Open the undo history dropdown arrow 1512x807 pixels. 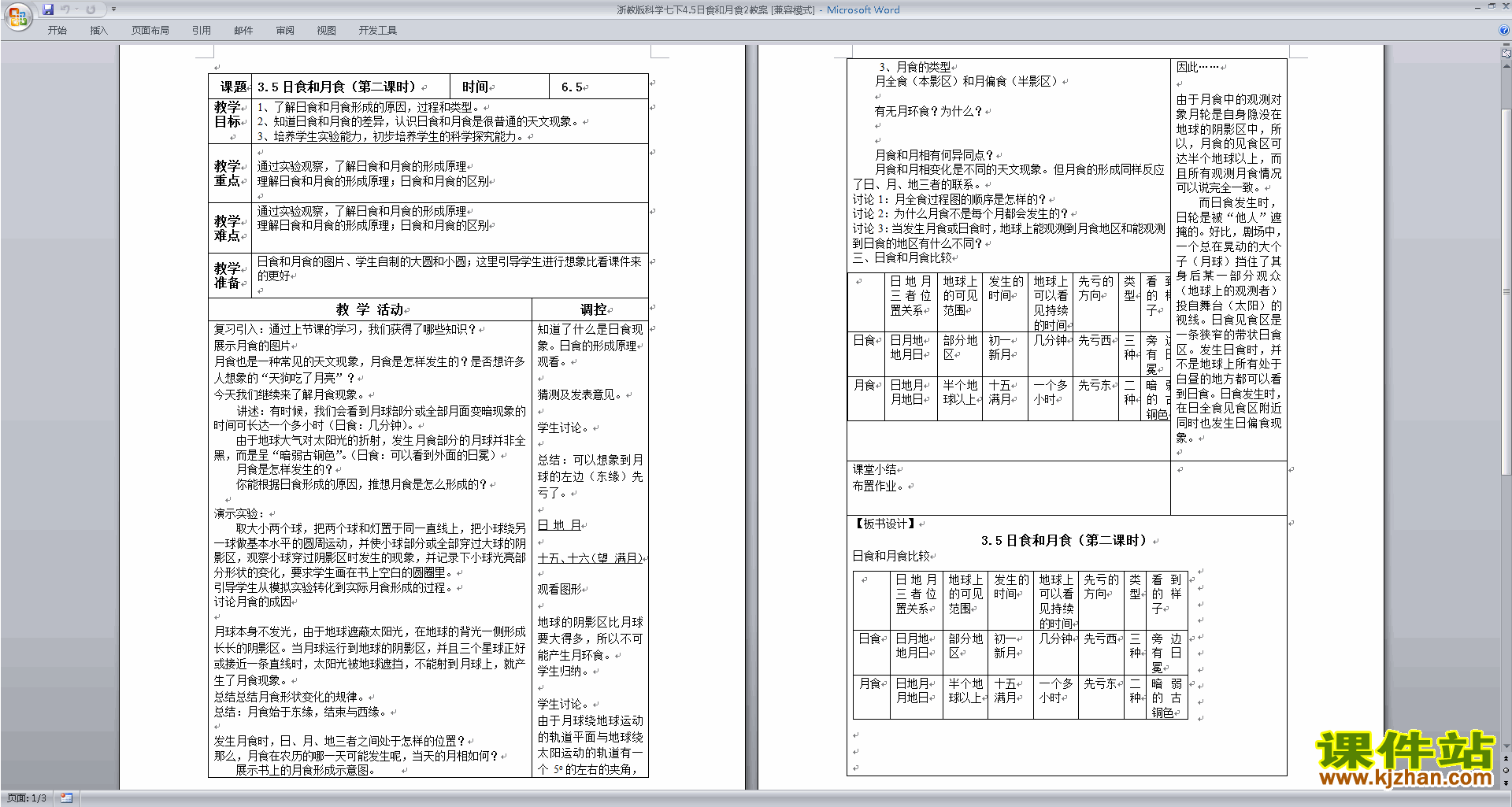pos(76,9)
